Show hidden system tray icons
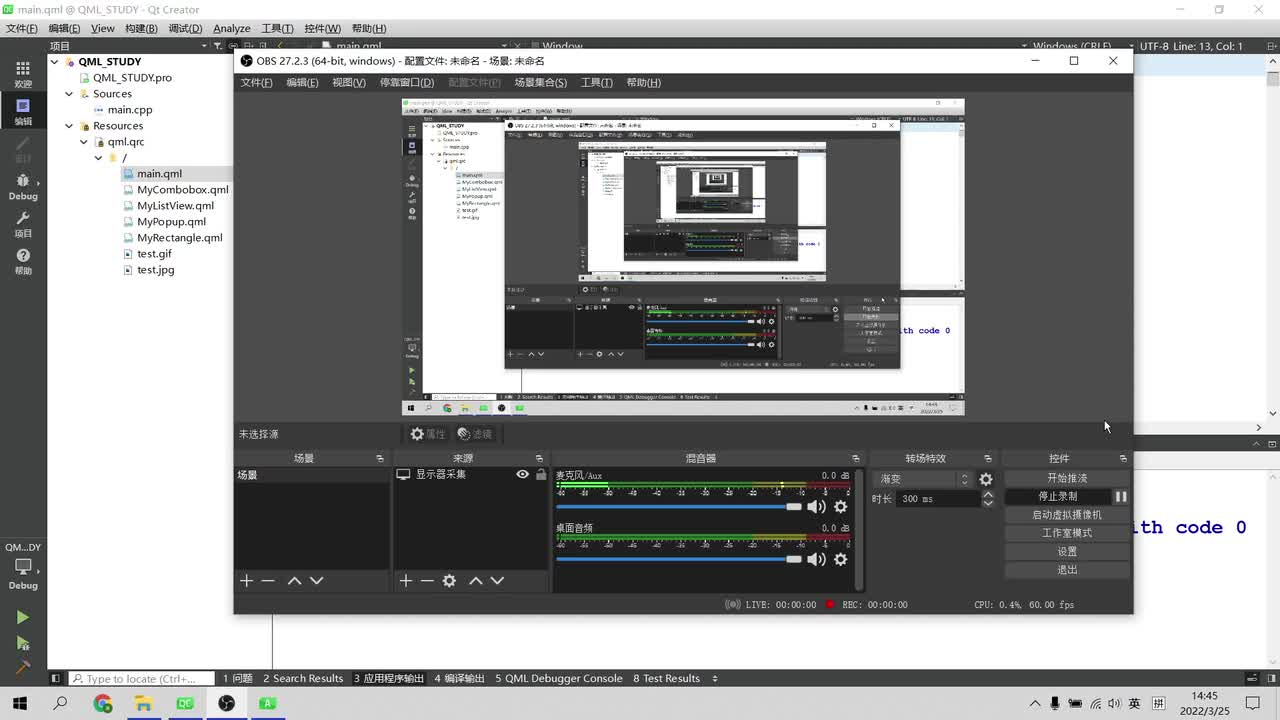 click(1036, 703)
